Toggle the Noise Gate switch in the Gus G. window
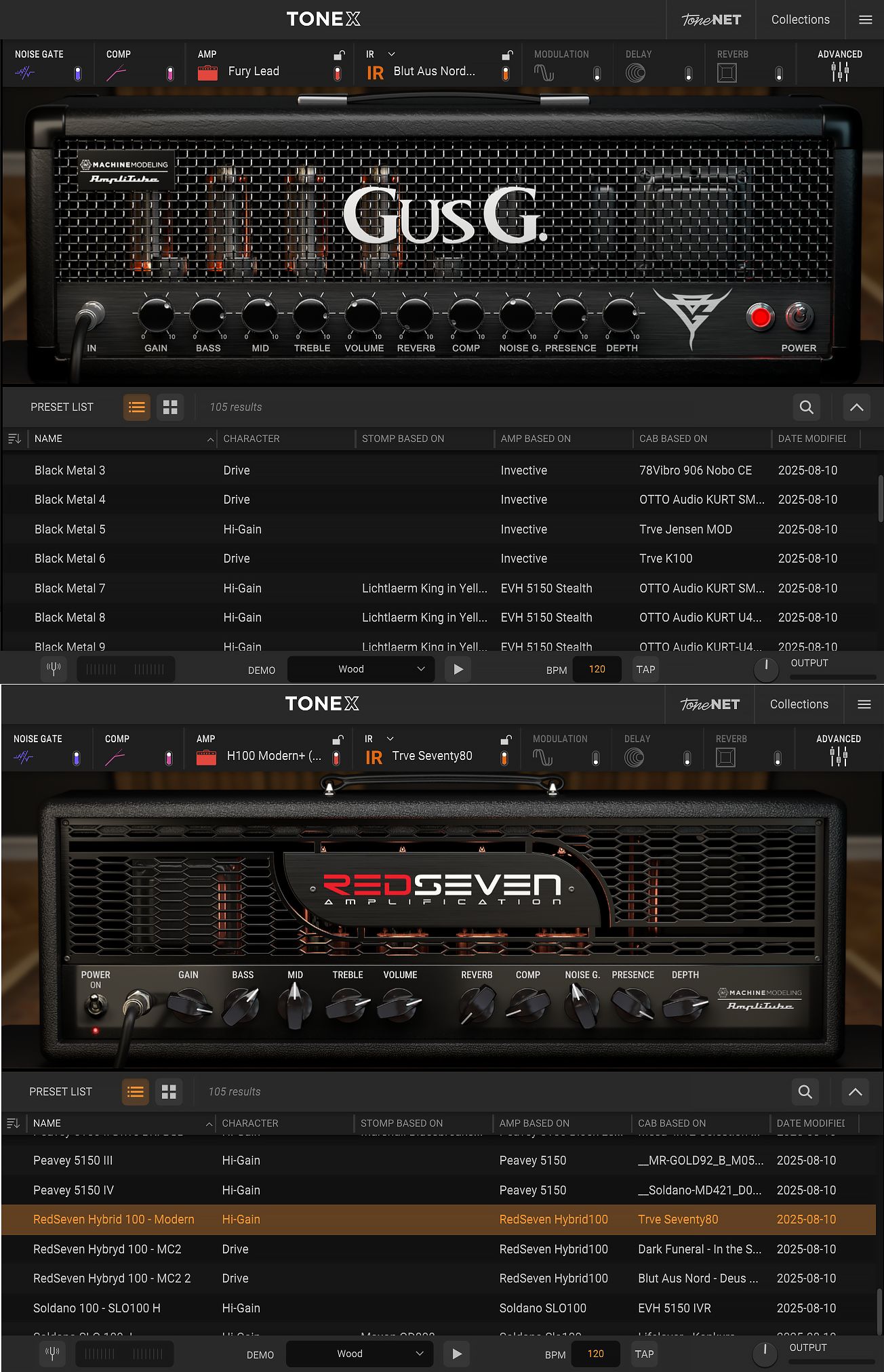This screenshot has width=884, height=1372. (x=78, y=73)
